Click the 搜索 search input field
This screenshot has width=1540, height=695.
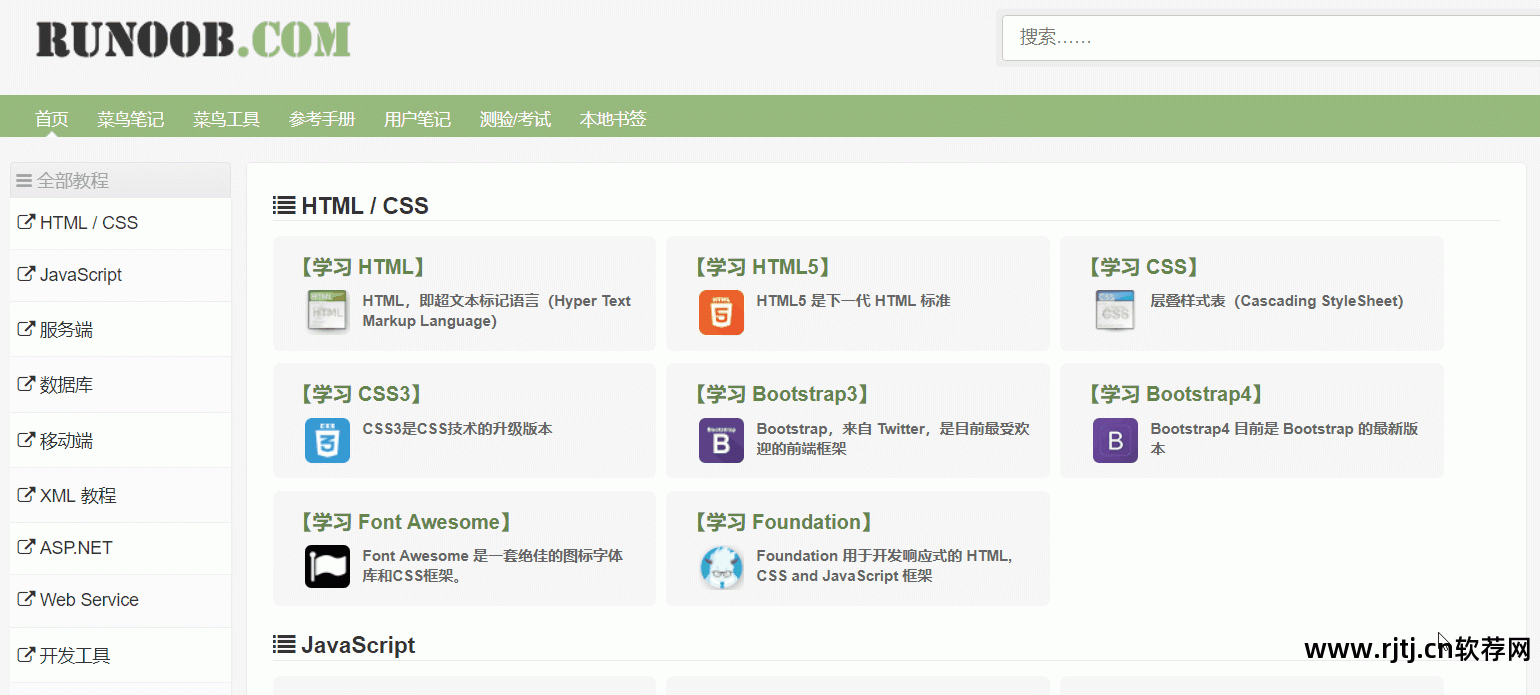click(x=1270, y=38)
